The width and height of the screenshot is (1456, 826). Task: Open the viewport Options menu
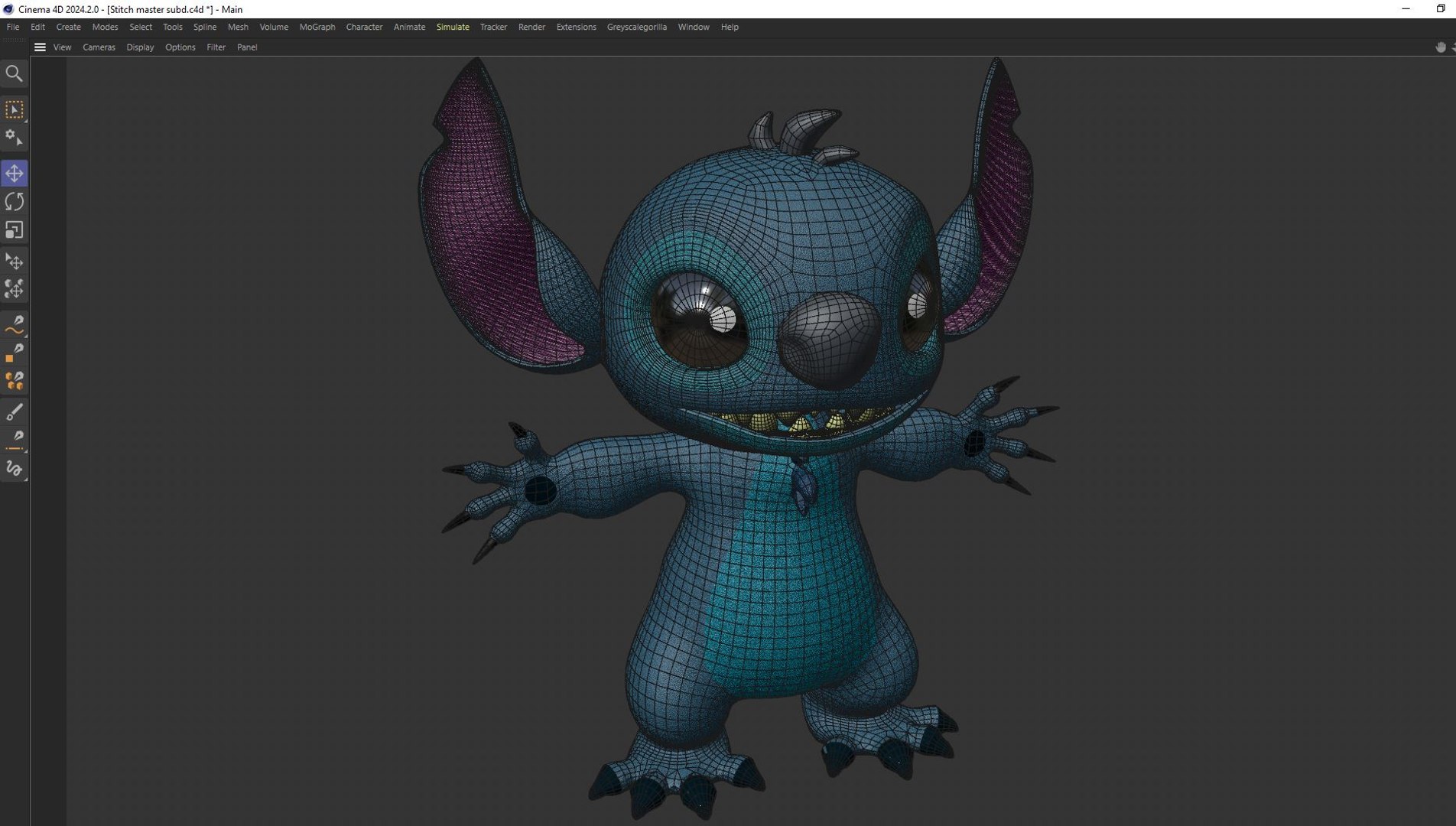click(180, 47)
